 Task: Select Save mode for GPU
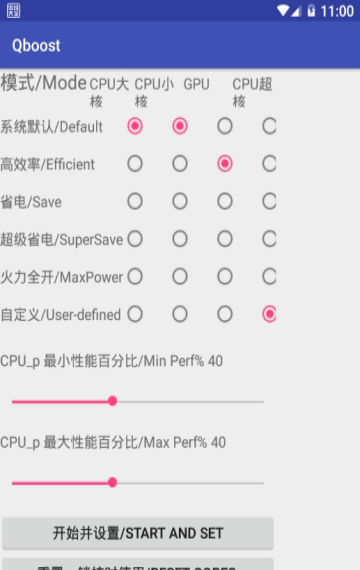225,201
